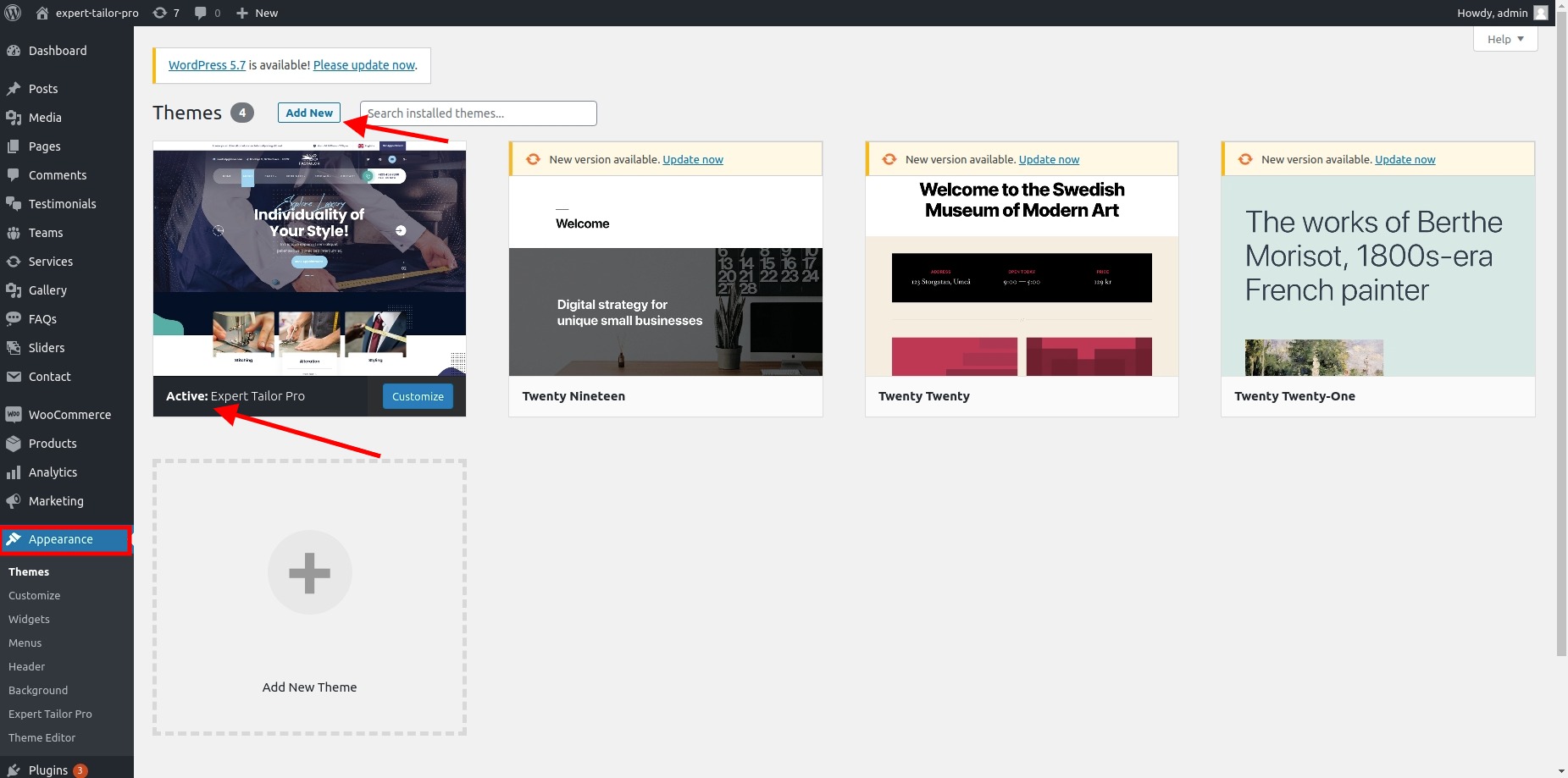
Task: Click the Twenty Nineteen theme name
Action: [x=573, y=396]
